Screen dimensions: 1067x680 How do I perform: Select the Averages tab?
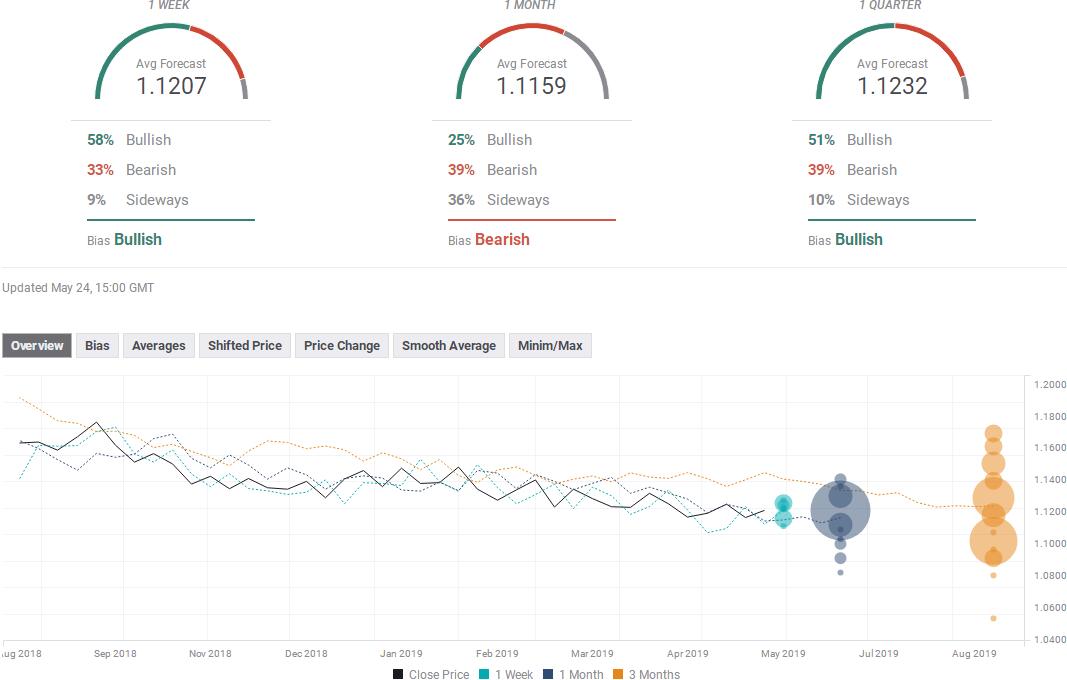click(x=159, y=346)
